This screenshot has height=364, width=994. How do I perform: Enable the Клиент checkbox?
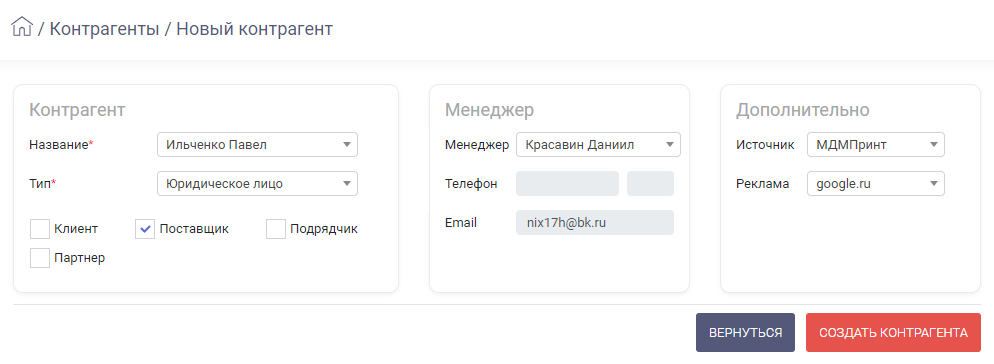tap(40, 229)
